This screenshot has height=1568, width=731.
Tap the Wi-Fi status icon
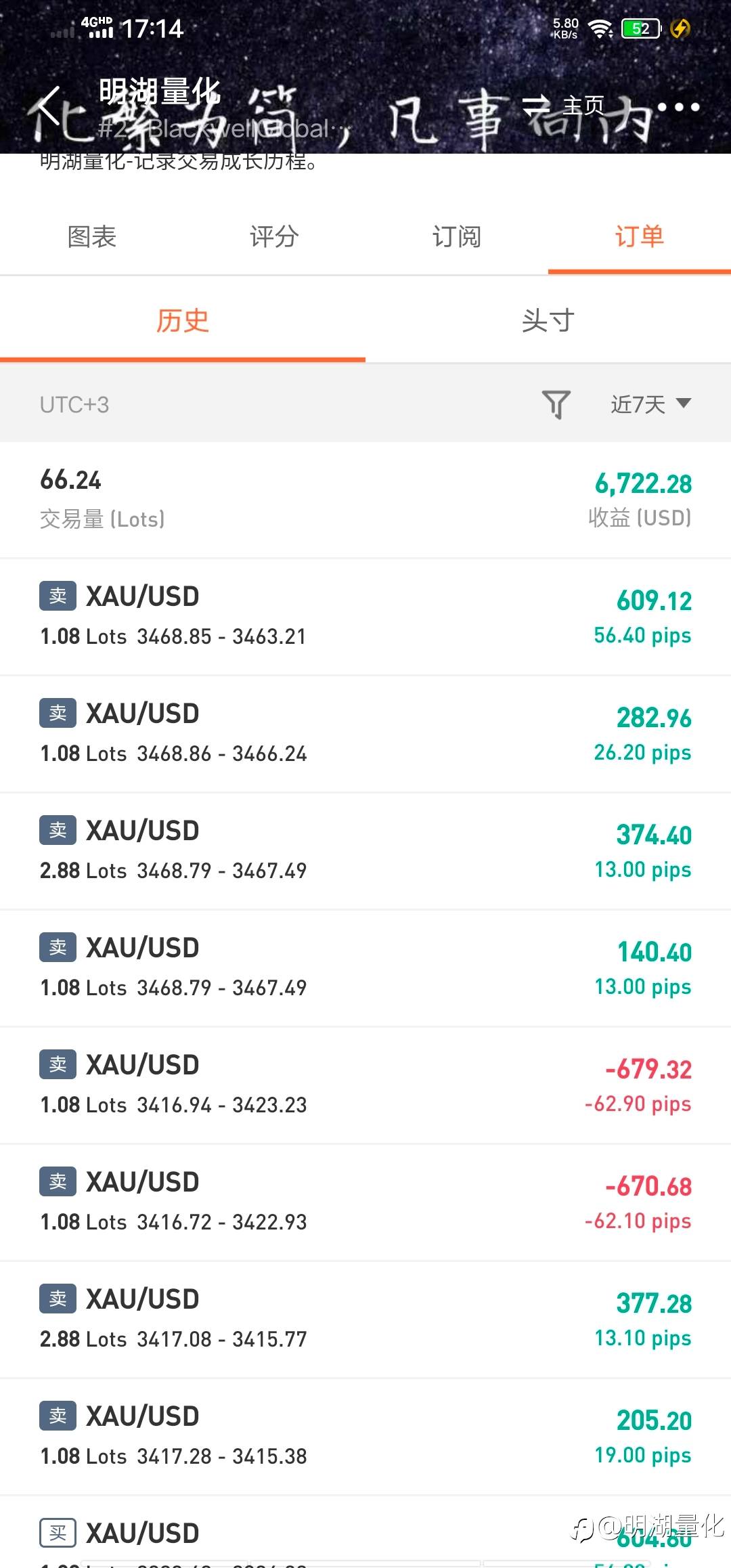600,28
